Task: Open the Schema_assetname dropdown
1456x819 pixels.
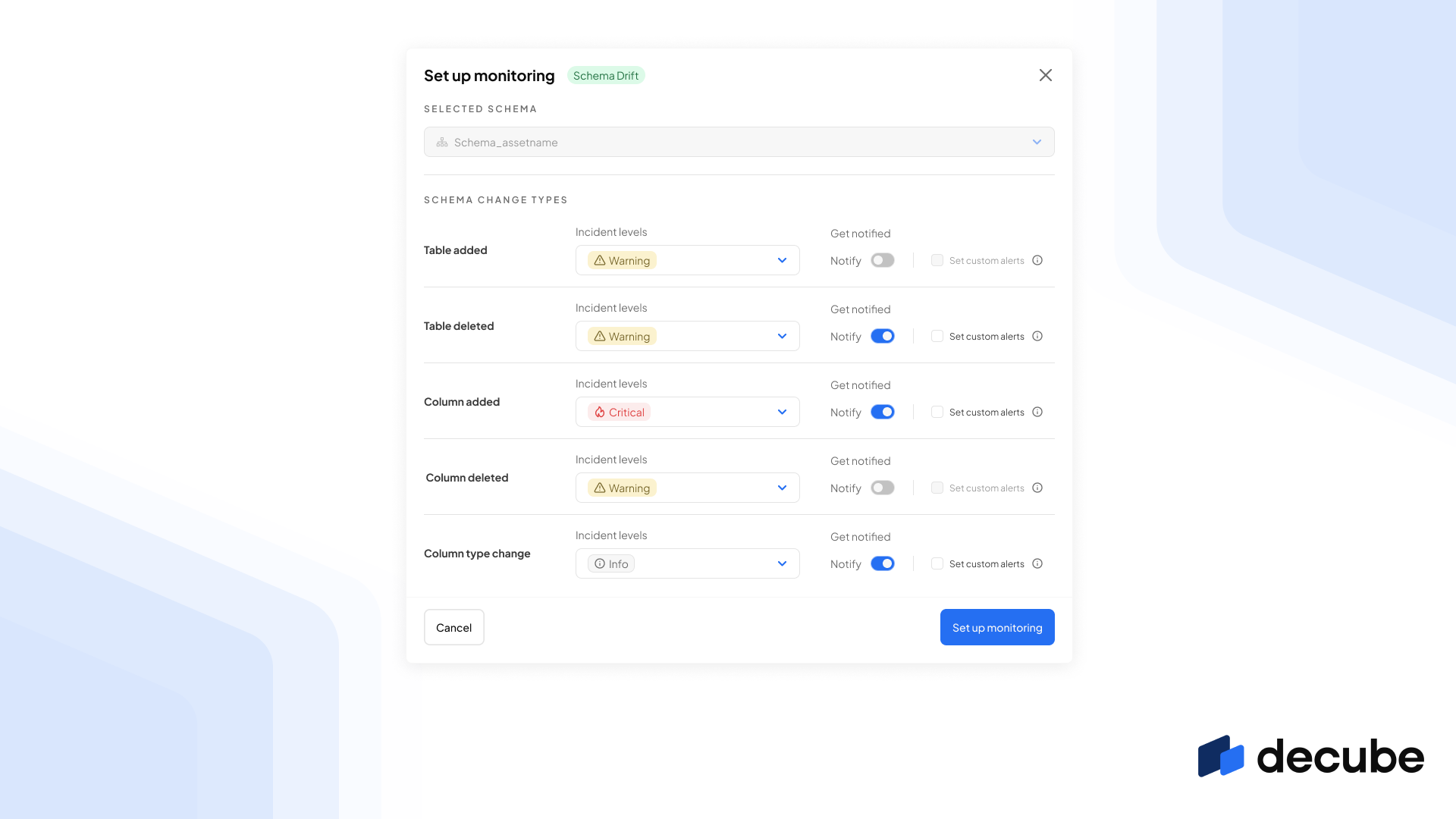Action: pyautogui.click(x=739, y=142)
